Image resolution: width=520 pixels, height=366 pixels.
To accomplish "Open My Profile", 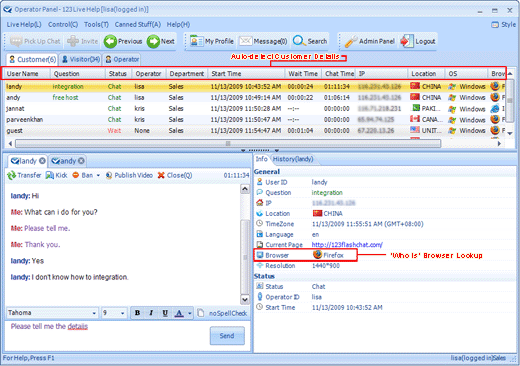I will 212,41.
